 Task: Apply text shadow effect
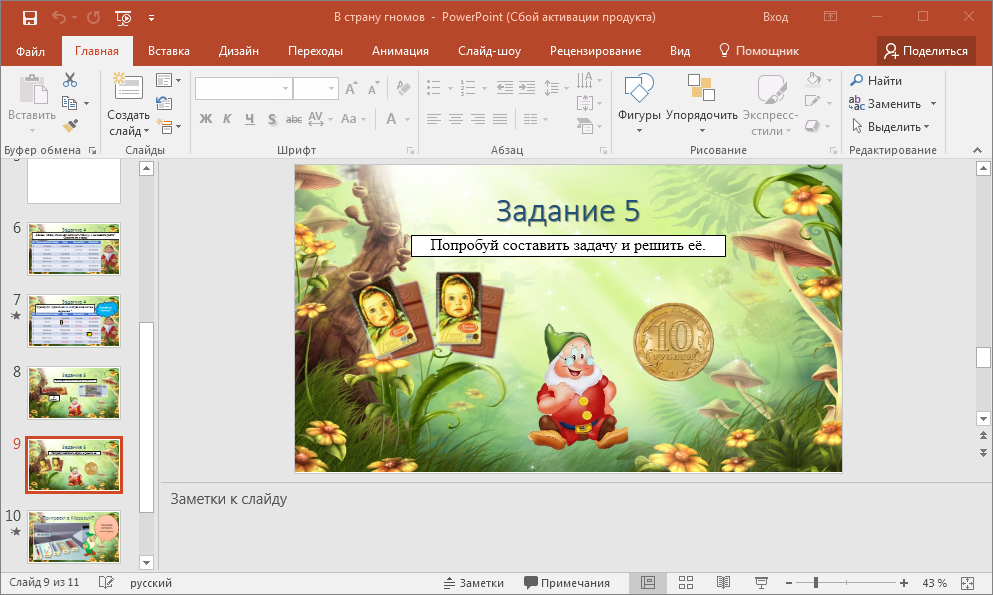(272, 119)
